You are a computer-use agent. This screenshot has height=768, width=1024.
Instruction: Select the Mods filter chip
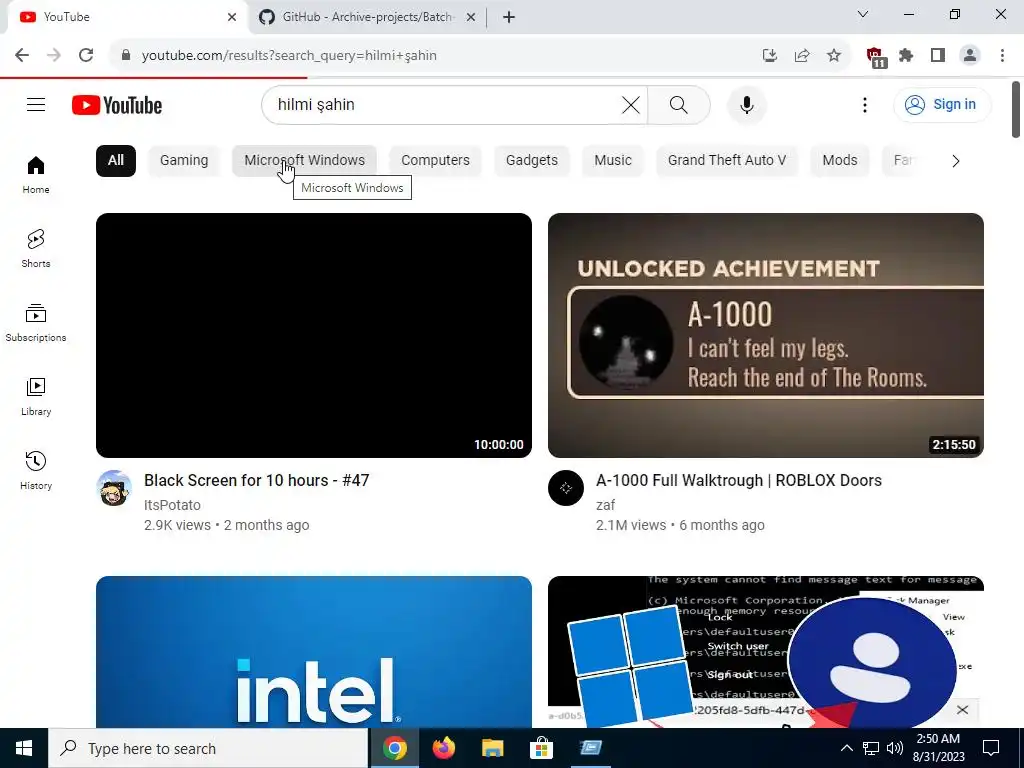tap(840, 161)
